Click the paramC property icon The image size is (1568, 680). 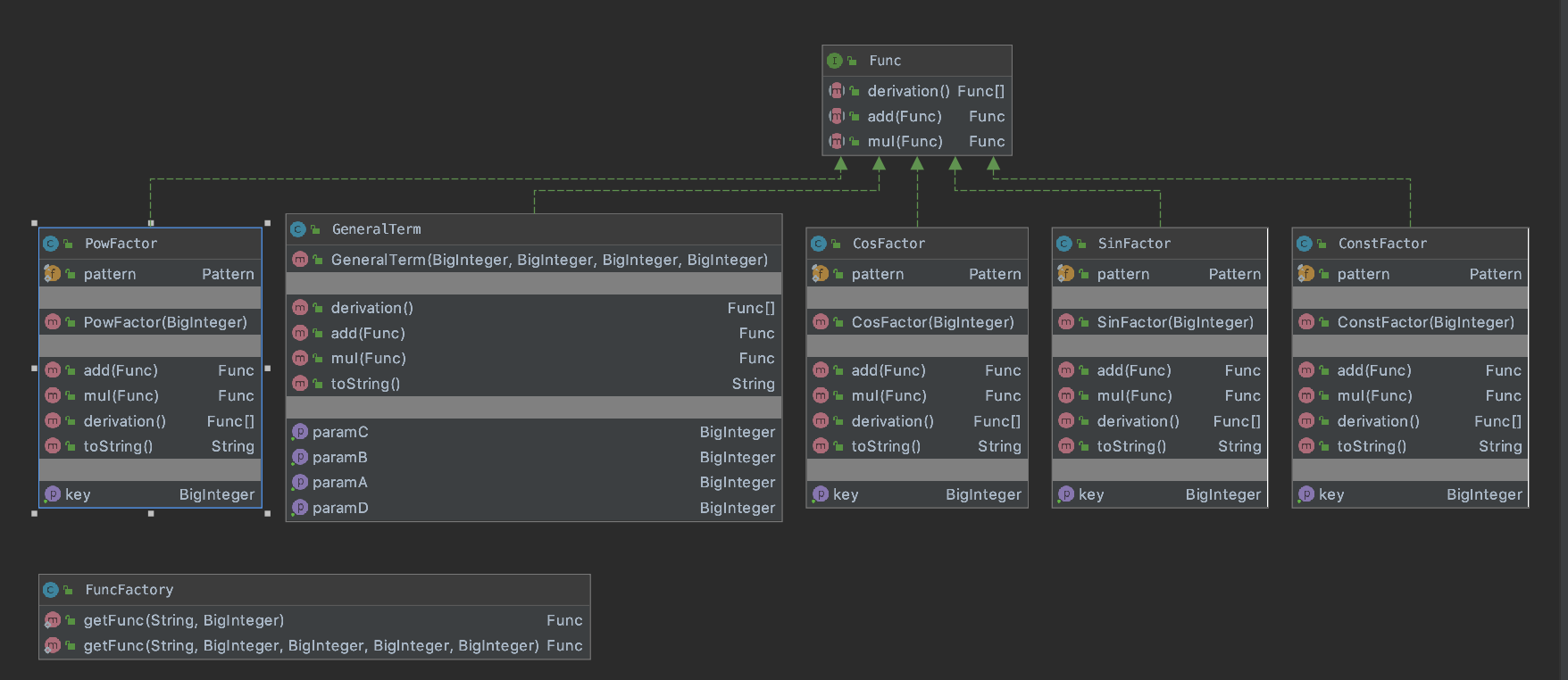pos(300,432)
